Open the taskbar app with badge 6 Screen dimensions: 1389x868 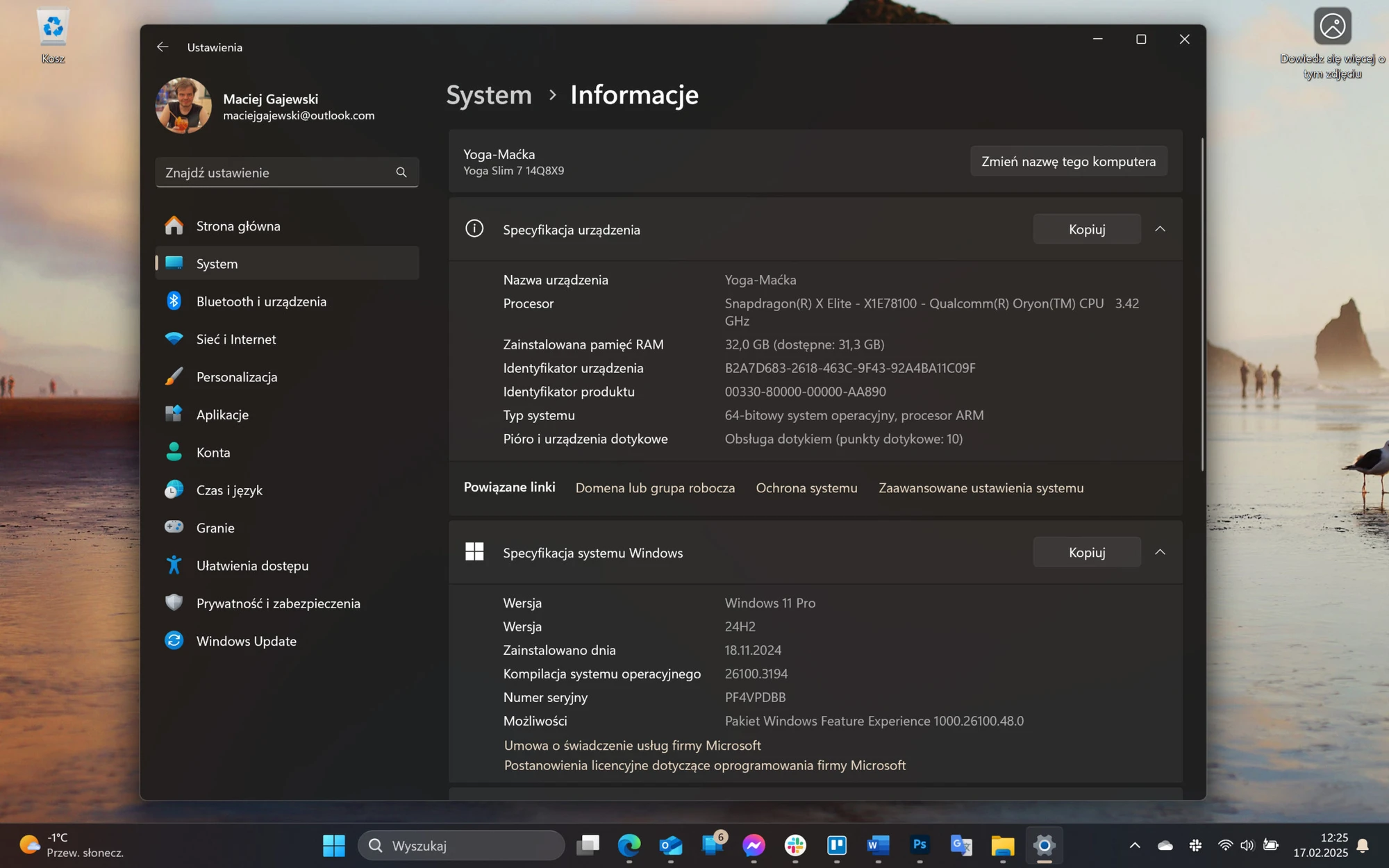[713, 844]
